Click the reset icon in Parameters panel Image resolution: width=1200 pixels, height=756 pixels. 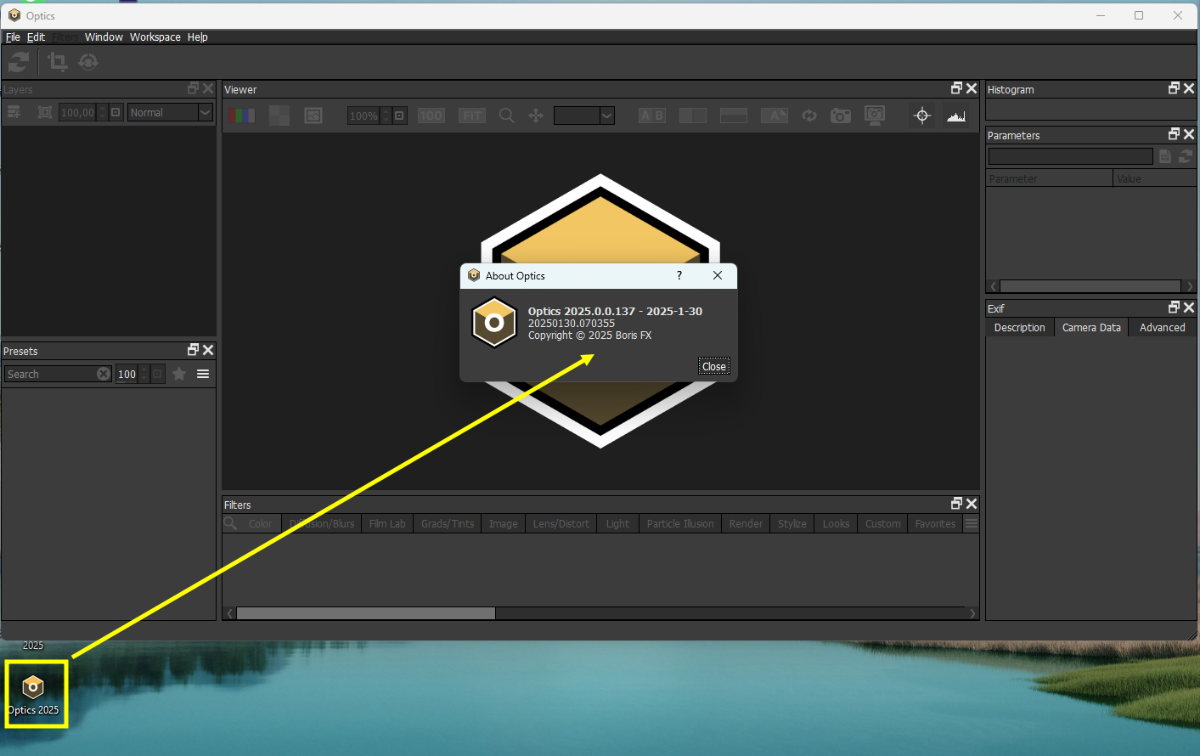click(1186, 157)
